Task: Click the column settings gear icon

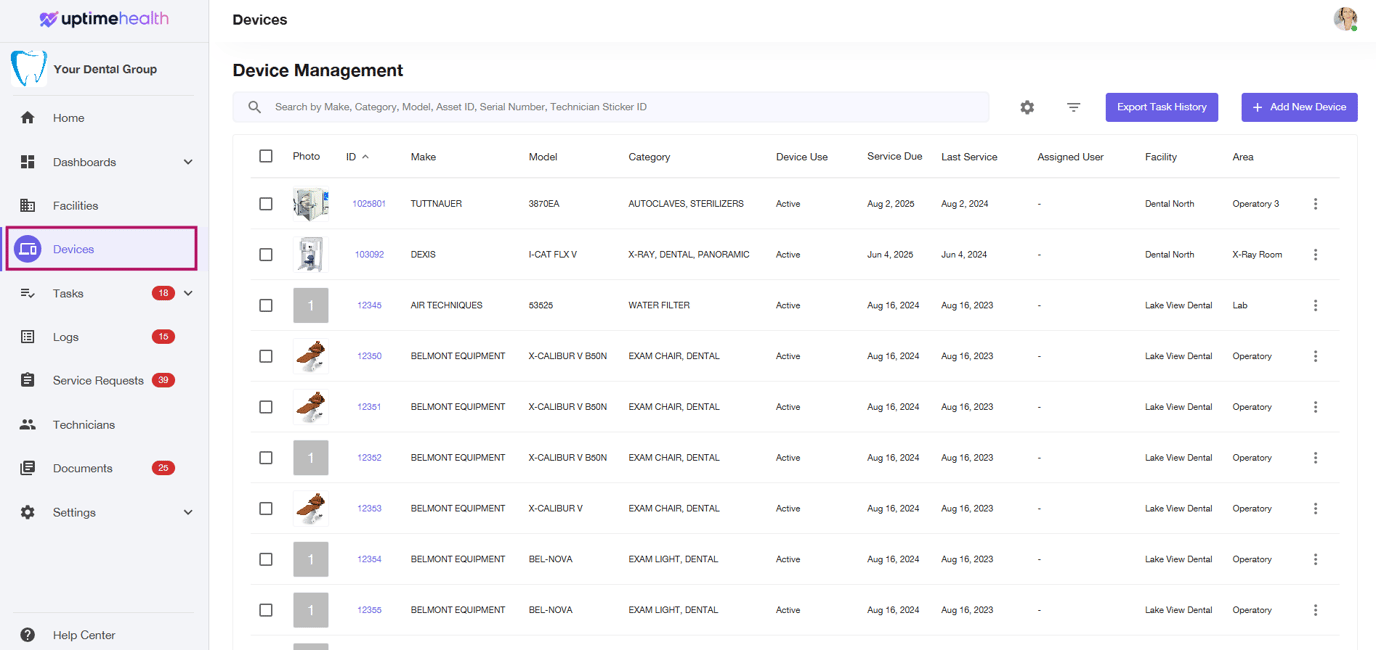Action: click(x=1027, y=107)
